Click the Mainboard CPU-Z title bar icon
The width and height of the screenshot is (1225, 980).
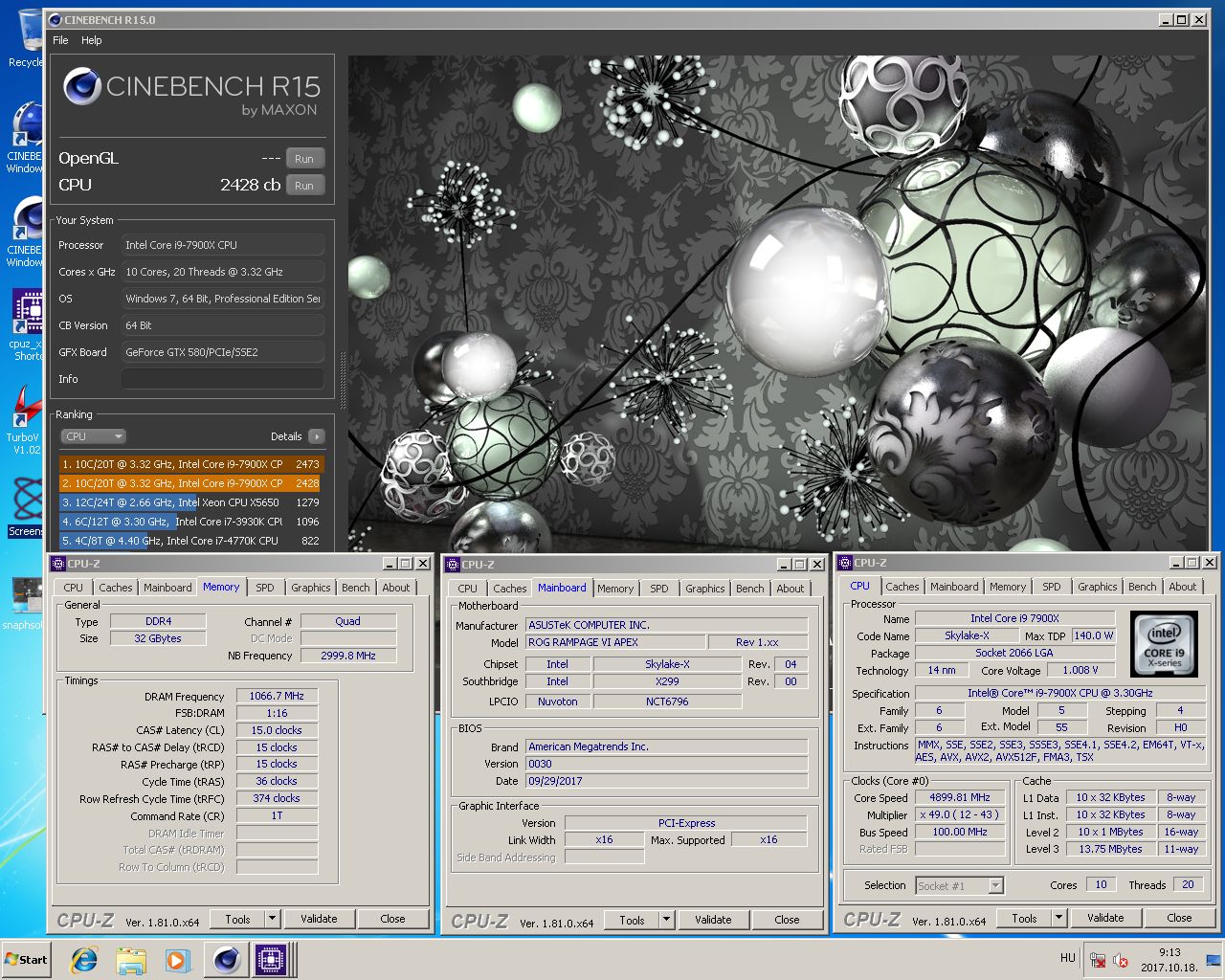(453, 565)
